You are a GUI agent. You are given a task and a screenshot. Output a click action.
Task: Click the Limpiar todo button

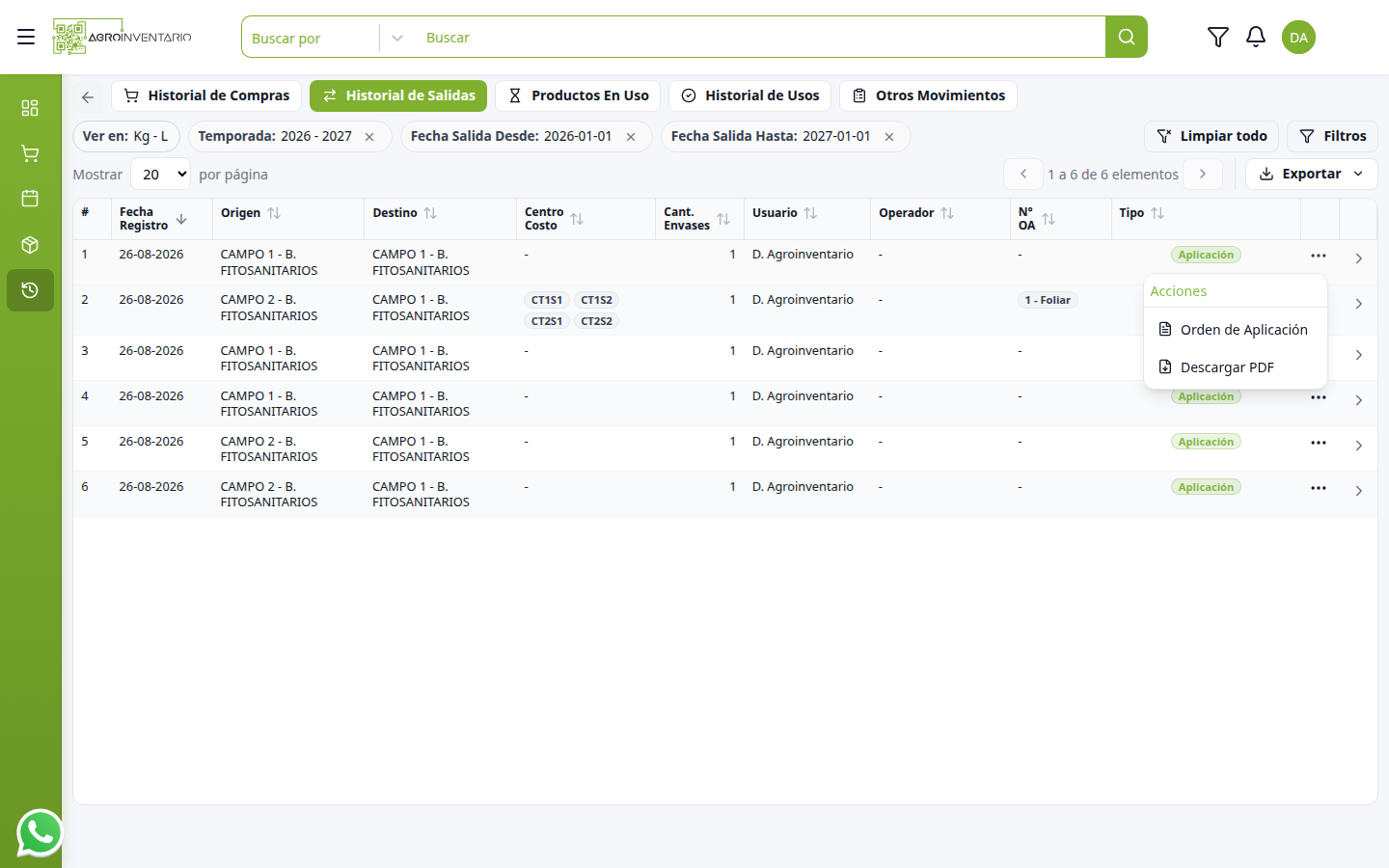coord(1212,136)
